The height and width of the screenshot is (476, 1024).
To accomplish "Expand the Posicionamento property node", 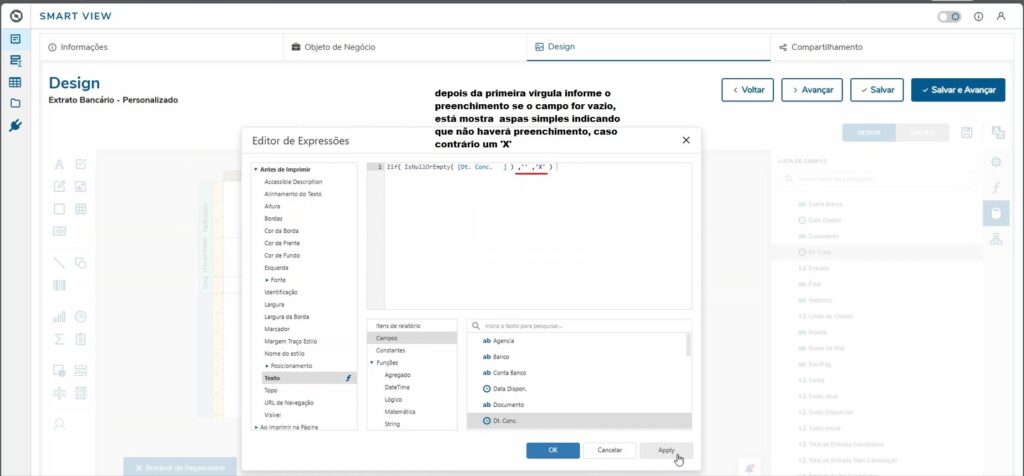I will [x=267, y=366].
